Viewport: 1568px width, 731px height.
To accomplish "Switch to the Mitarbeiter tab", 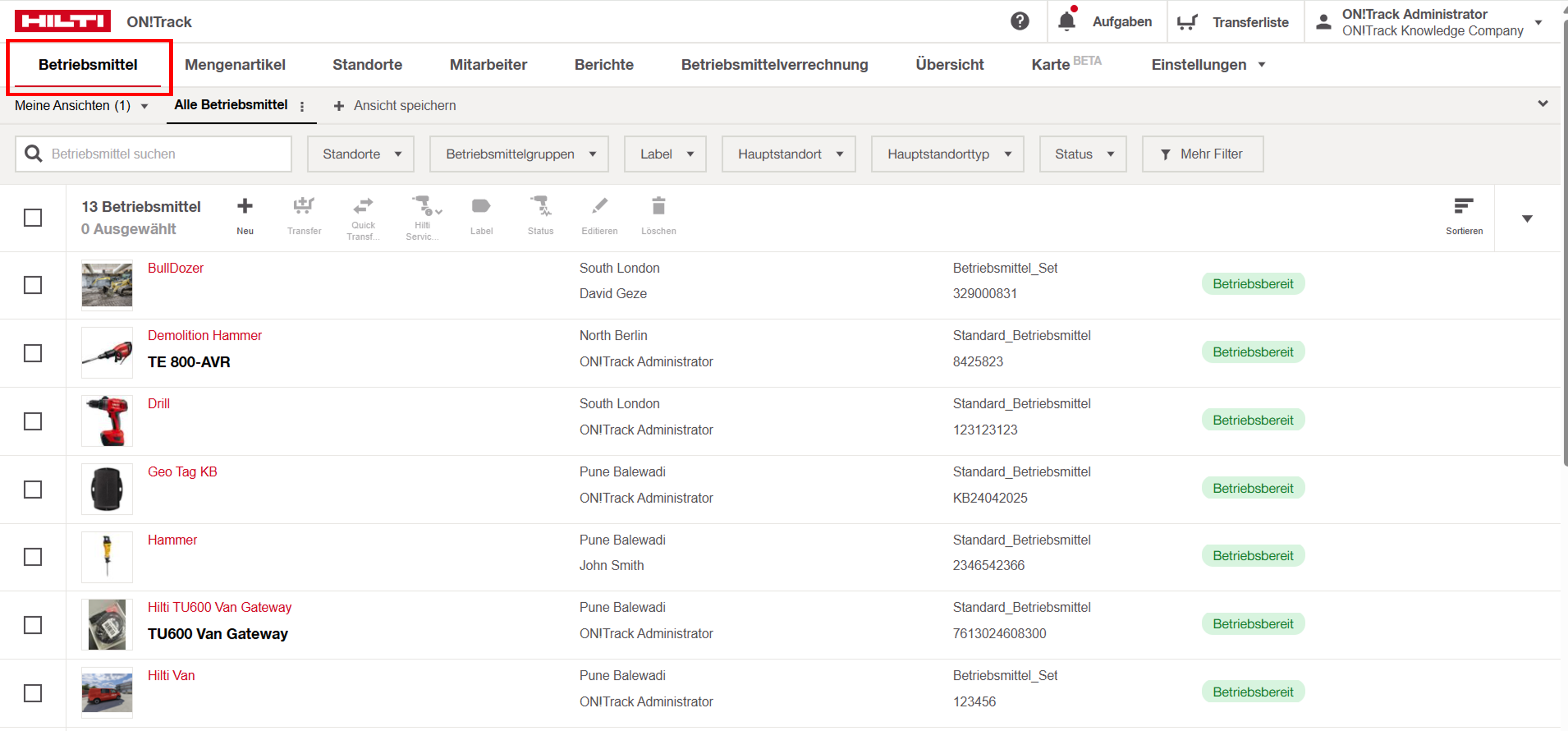I will click(x=488, y=65).
